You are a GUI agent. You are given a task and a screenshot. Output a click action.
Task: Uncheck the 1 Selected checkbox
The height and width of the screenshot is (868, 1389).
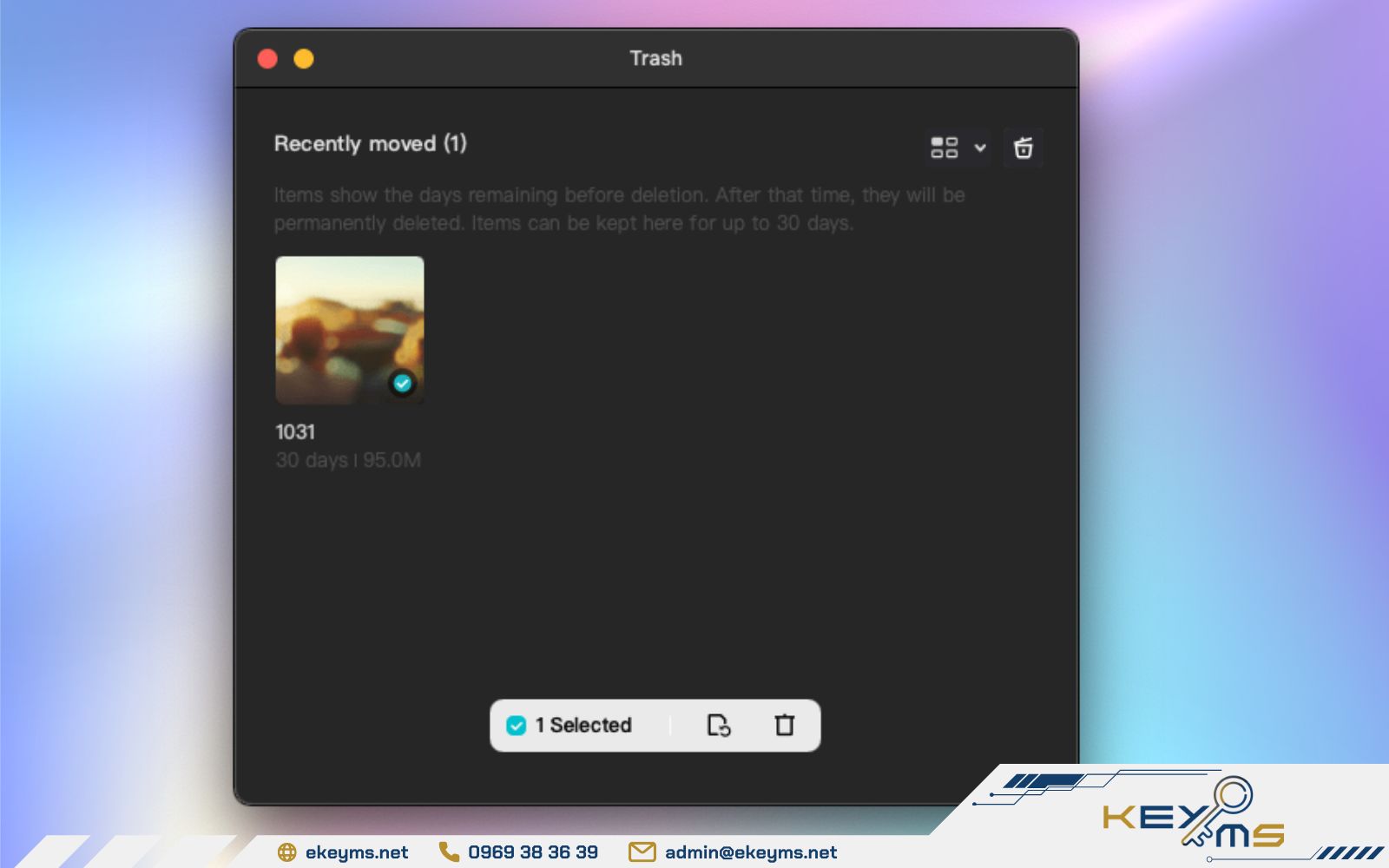[x=518, y=724]
